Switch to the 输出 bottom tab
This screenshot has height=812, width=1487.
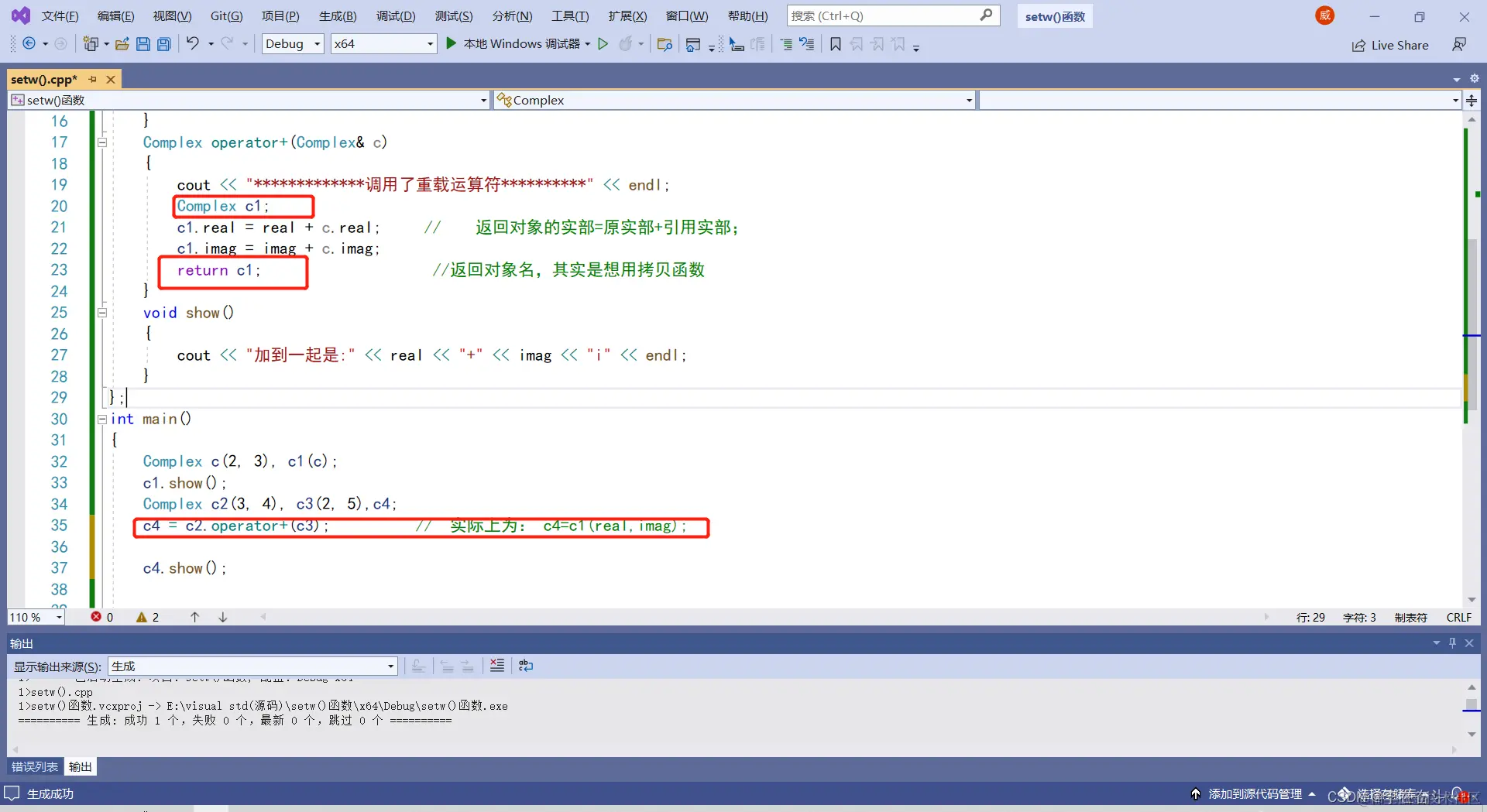pos(81,766)
